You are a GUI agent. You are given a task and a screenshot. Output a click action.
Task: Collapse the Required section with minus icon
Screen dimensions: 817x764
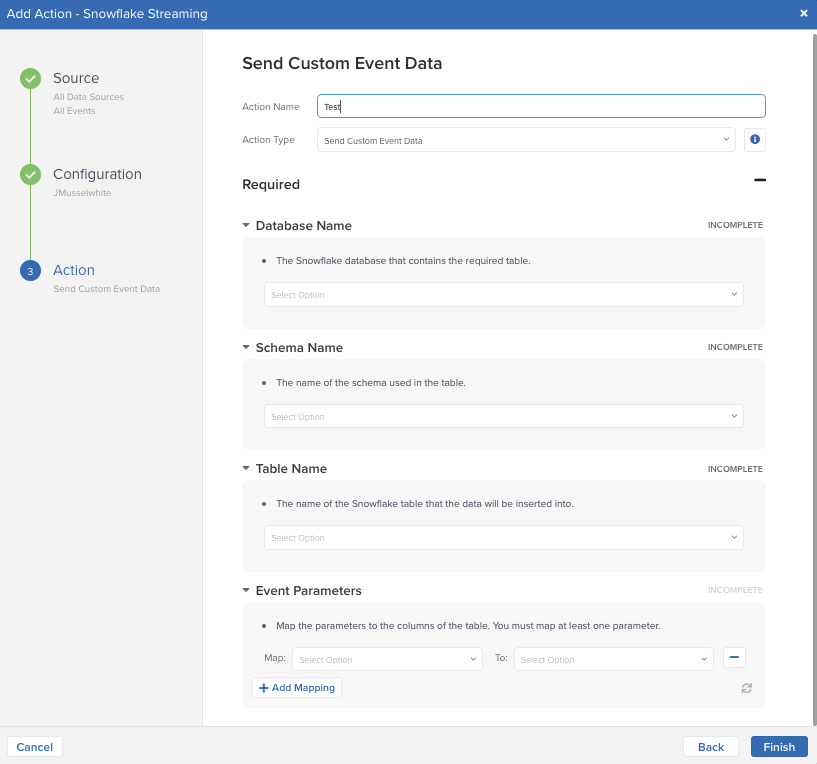[x=759, y=180]
